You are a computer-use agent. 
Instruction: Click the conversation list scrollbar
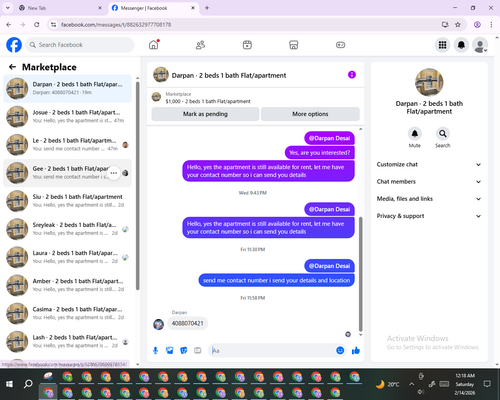tap(138, 185)
